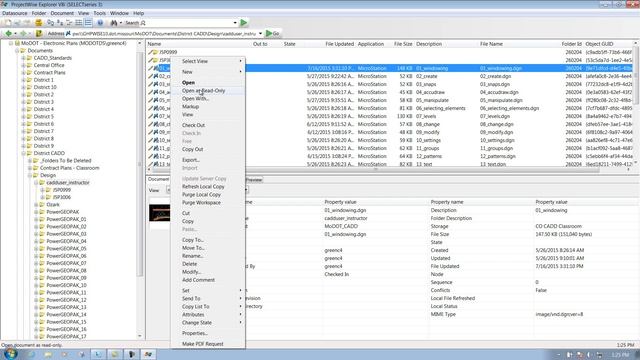Screen dimensions: 640x360
Task: Switch to small icons view in toolbar
Action: 60,23
